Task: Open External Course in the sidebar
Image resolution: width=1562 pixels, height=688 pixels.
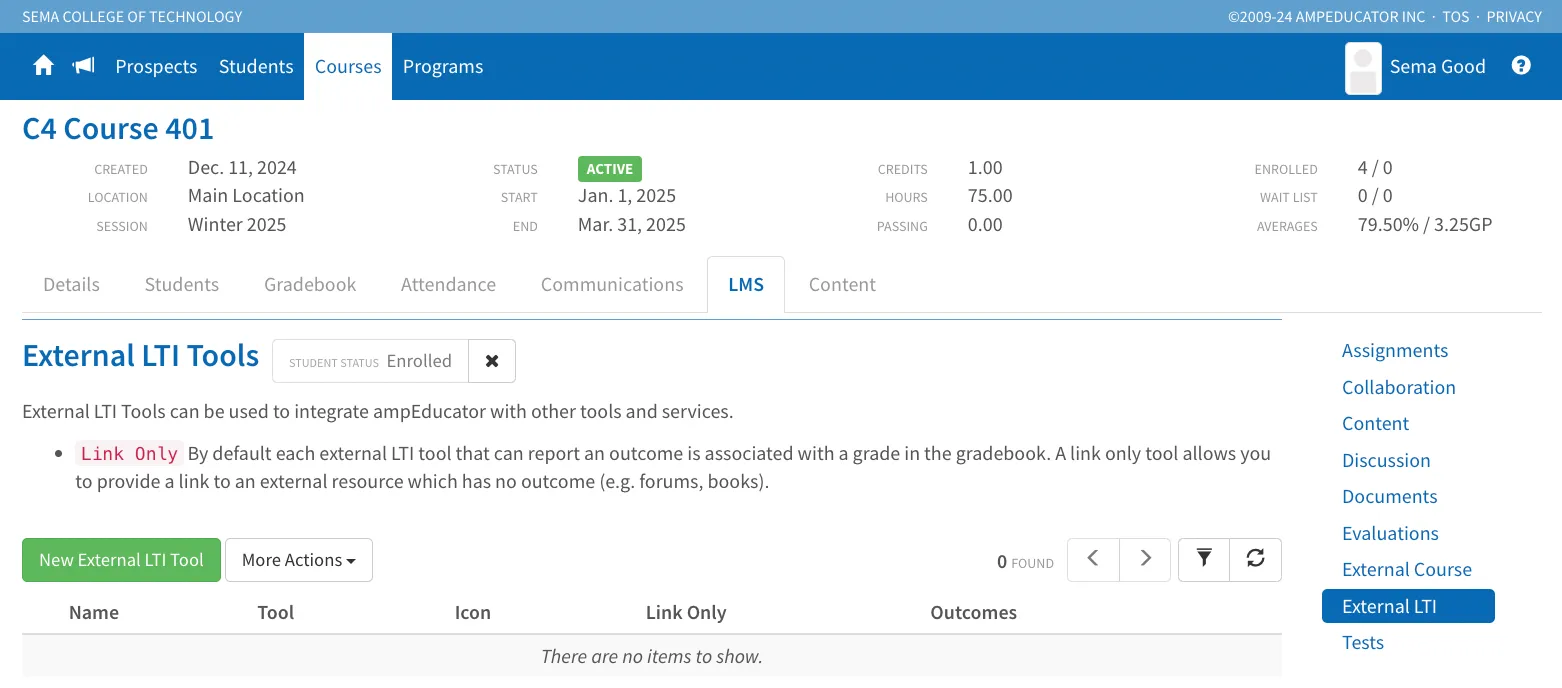Action: [1407, 569]
